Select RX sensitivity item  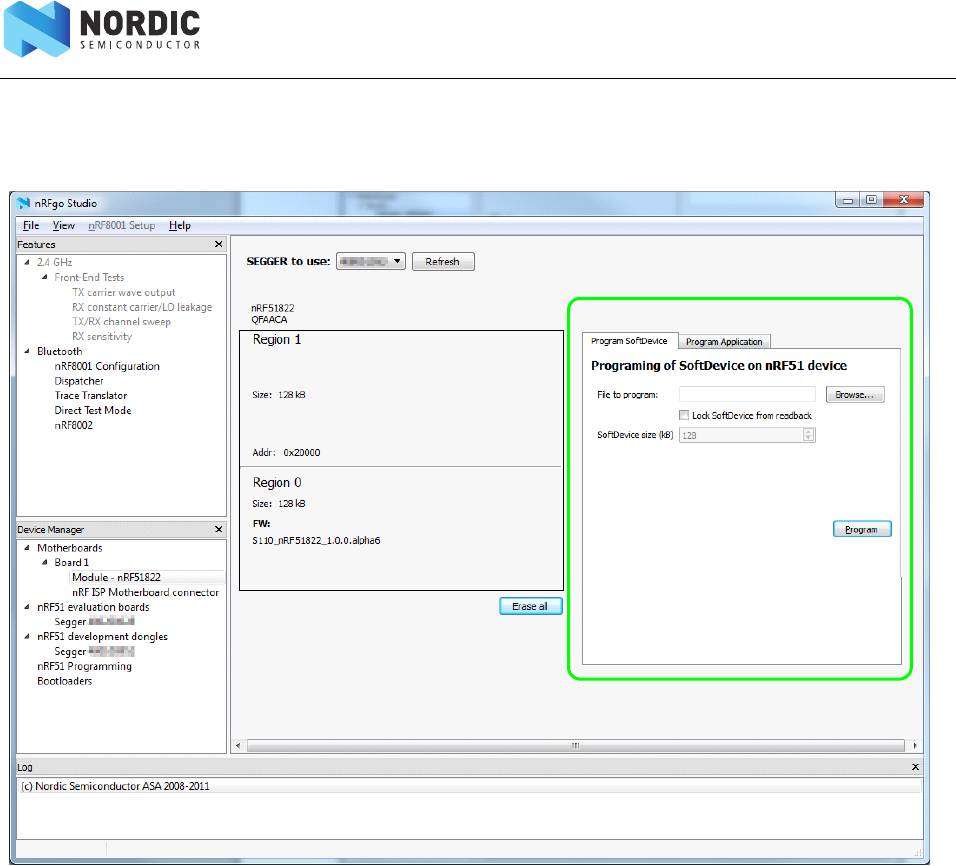102,337
